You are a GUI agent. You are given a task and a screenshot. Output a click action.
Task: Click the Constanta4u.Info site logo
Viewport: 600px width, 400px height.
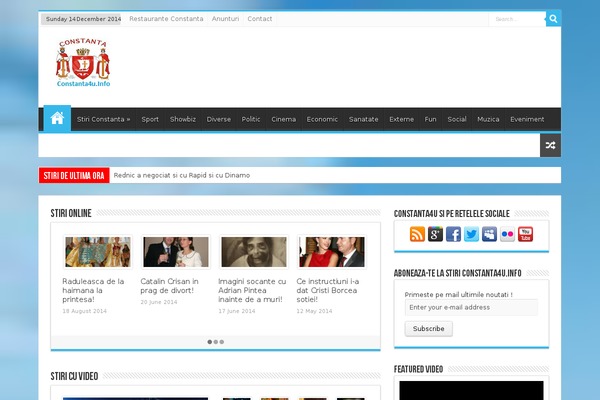pyautogui.click(x=83, y=63)
